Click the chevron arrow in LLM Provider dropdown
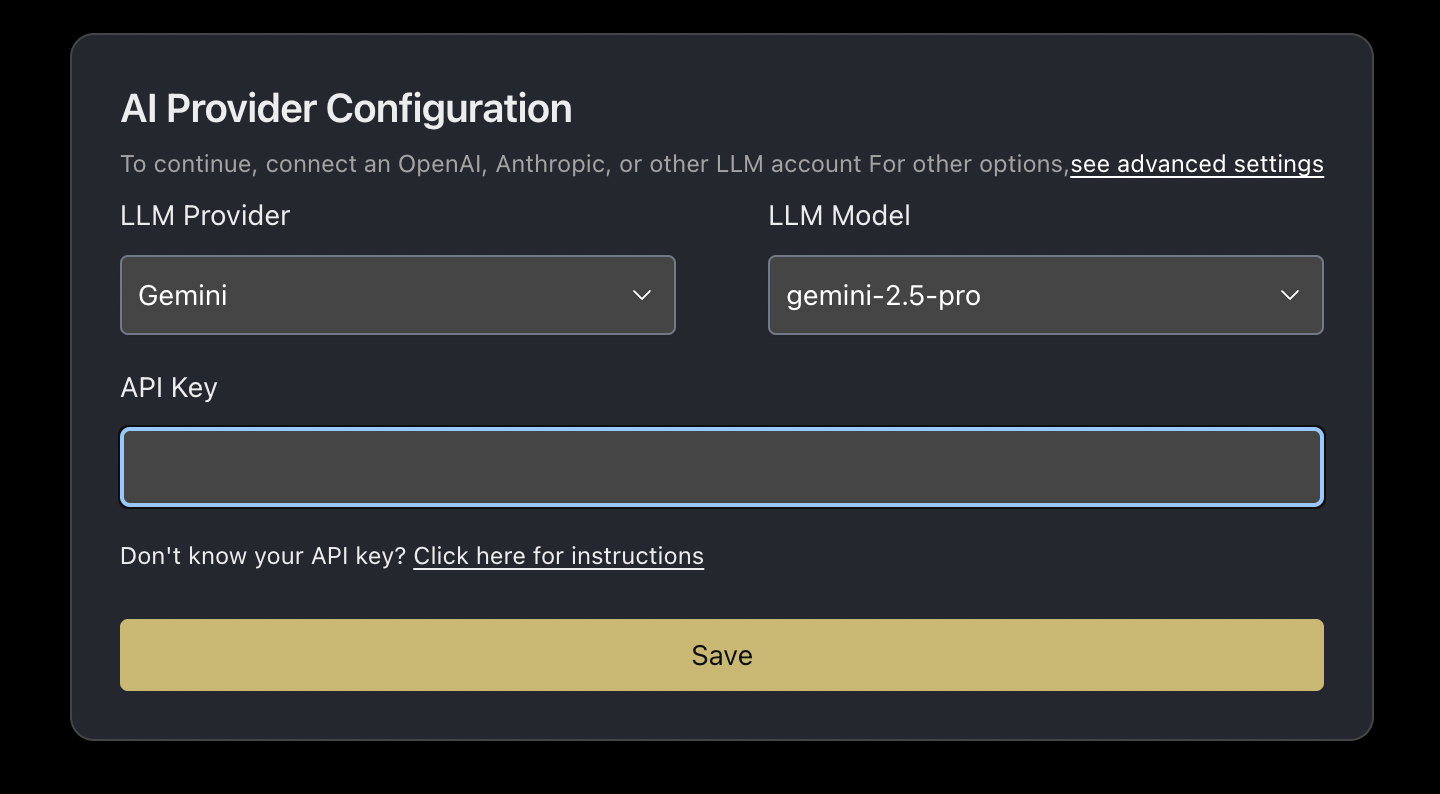The image size is (1440, 794). (x=642, y=295)
